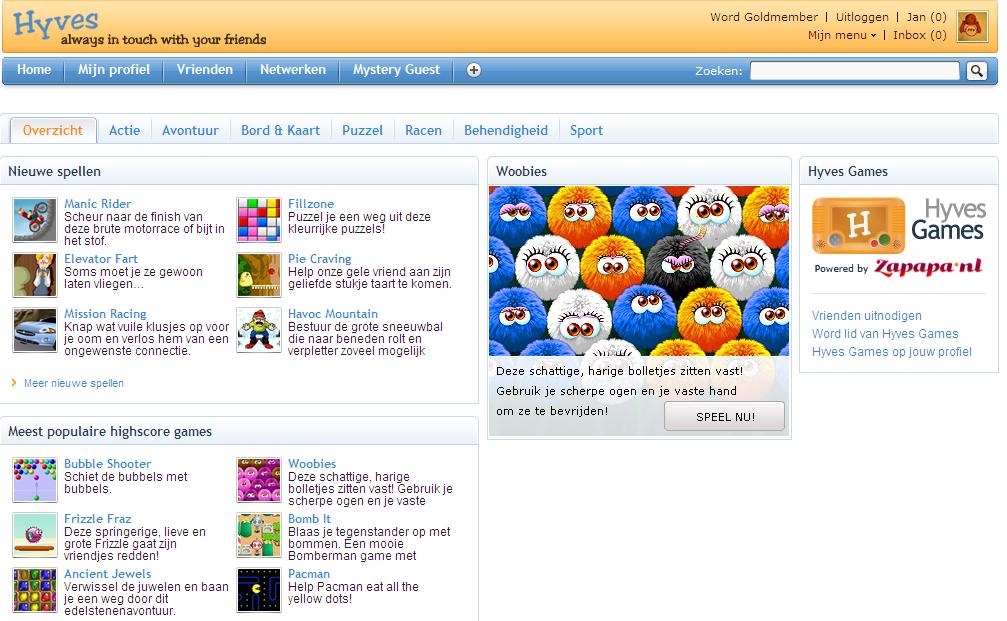Click Word lid van Hyves Games
The width and height of the screenshot is (1007, 621).
coord(885,334)
